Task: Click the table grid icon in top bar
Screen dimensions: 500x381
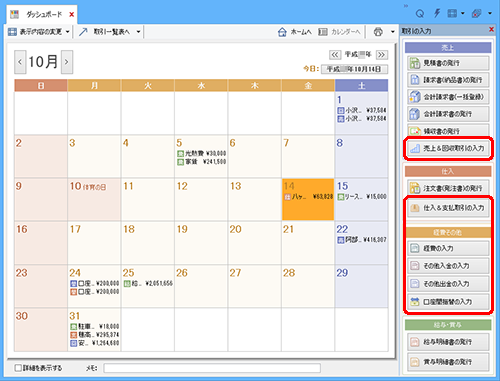Action: pyautogui.click(x=452, y=13)
